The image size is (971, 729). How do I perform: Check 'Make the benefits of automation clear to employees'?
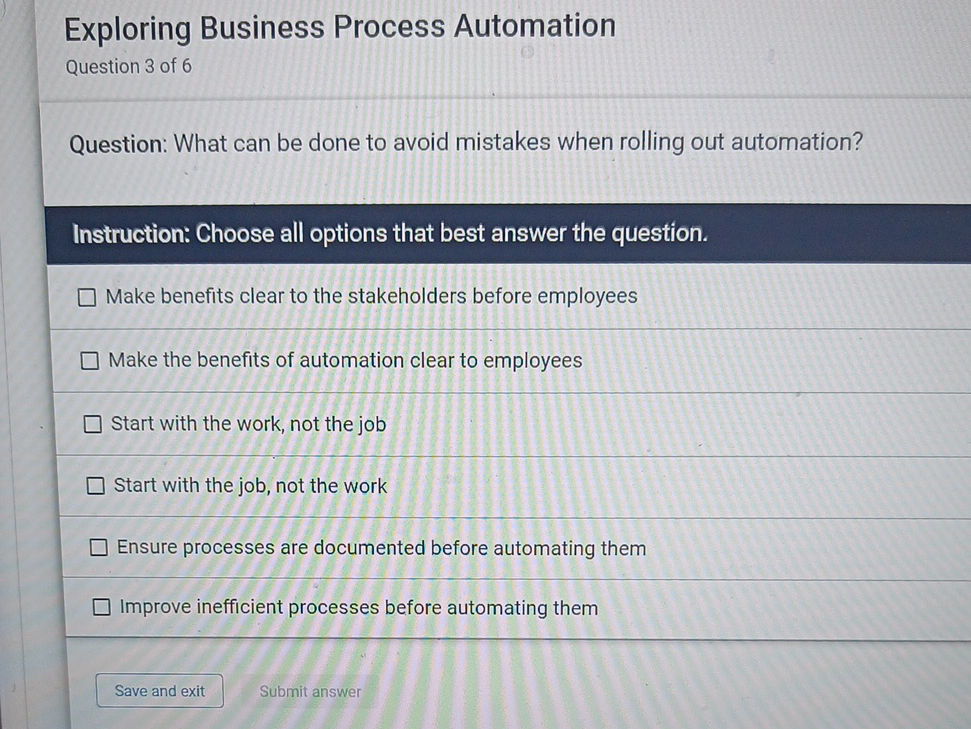coord(89,360)
